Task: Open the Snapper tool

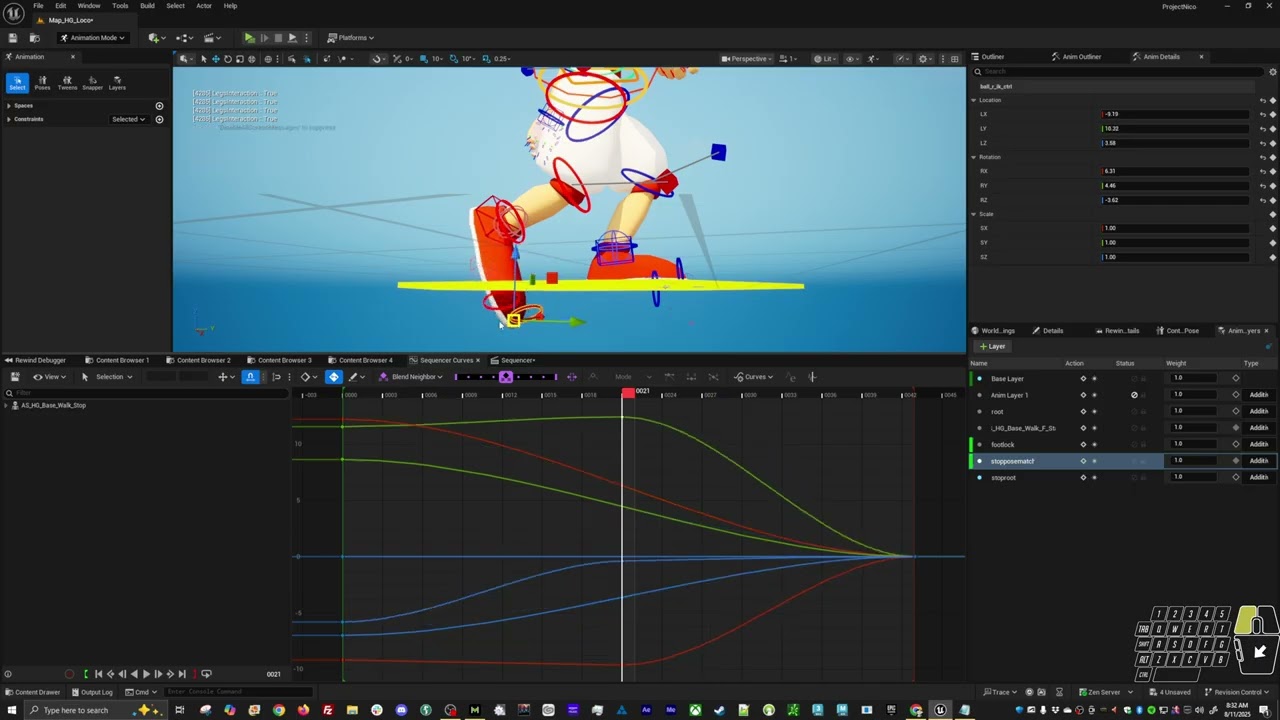Action: click(x=92, y=83)
